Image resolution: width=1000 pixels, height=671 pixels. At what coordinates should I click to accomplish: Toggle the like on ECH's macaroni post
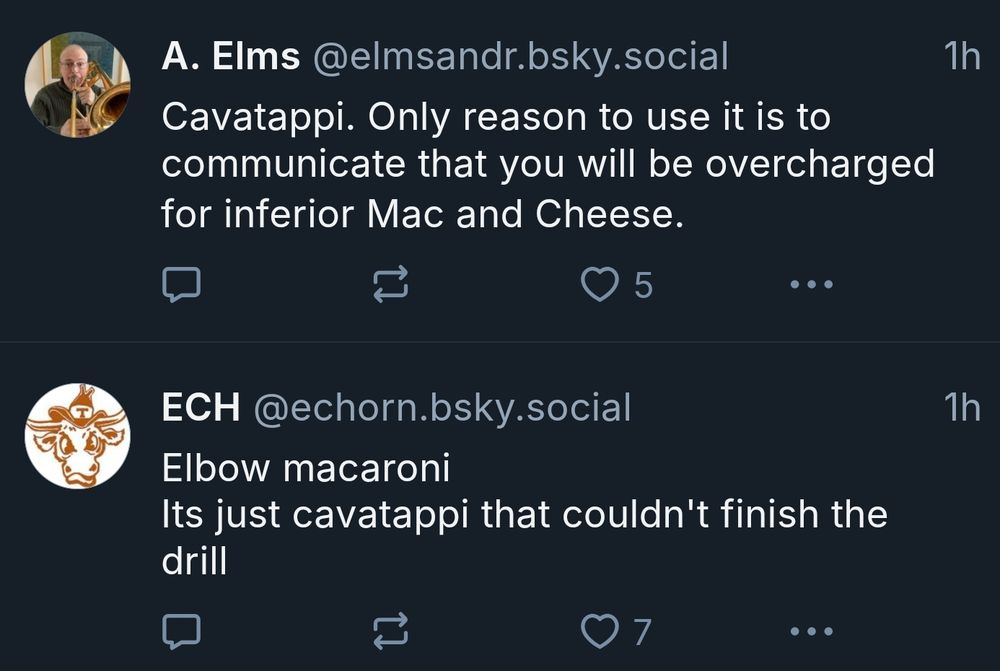click(x=600, y=630)
